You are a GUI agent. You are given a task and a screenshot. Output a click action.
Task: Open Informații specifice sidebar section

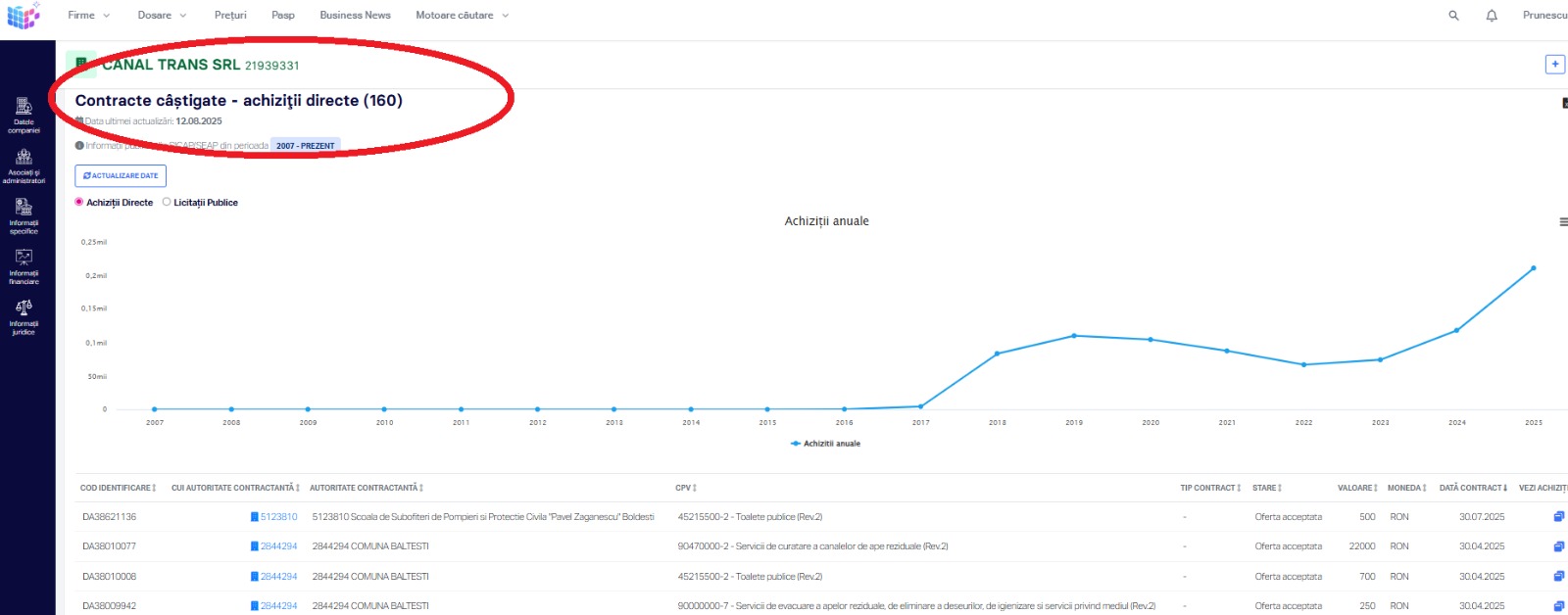click(24, 215)
